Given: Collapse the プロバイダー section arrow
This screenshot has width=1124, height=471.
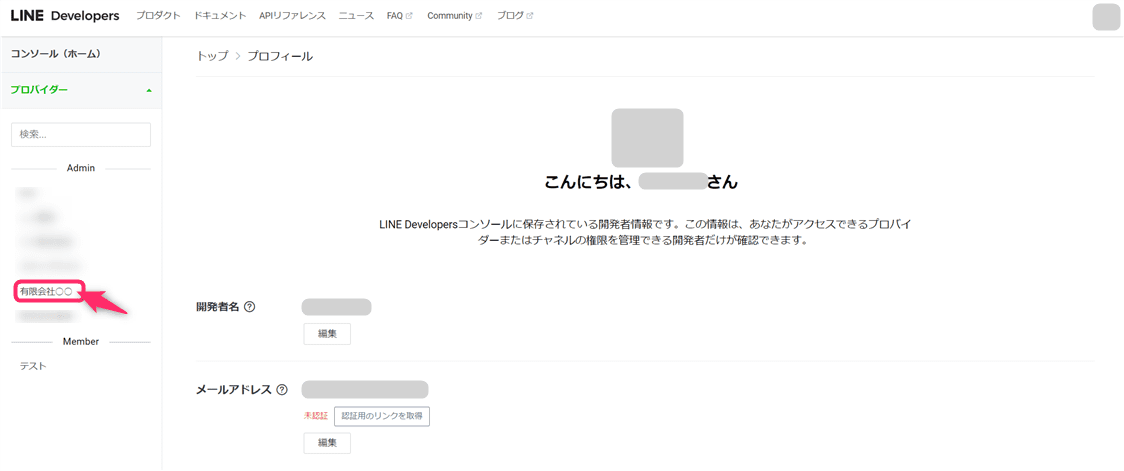Looking at the screenshot, I should click(149, 90).
